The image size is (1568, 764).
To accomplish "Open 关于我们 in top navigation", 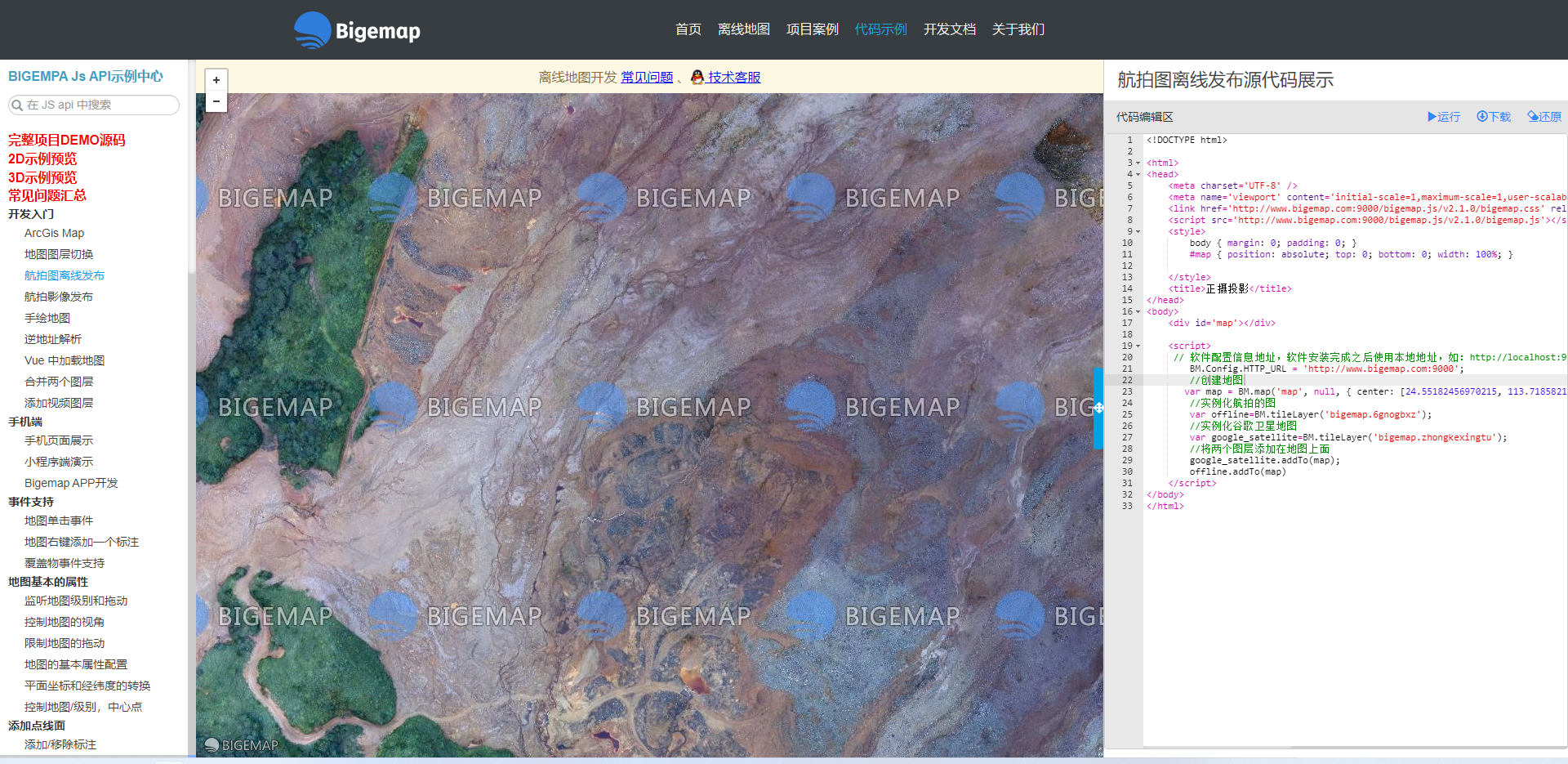I will [1018, 29].
